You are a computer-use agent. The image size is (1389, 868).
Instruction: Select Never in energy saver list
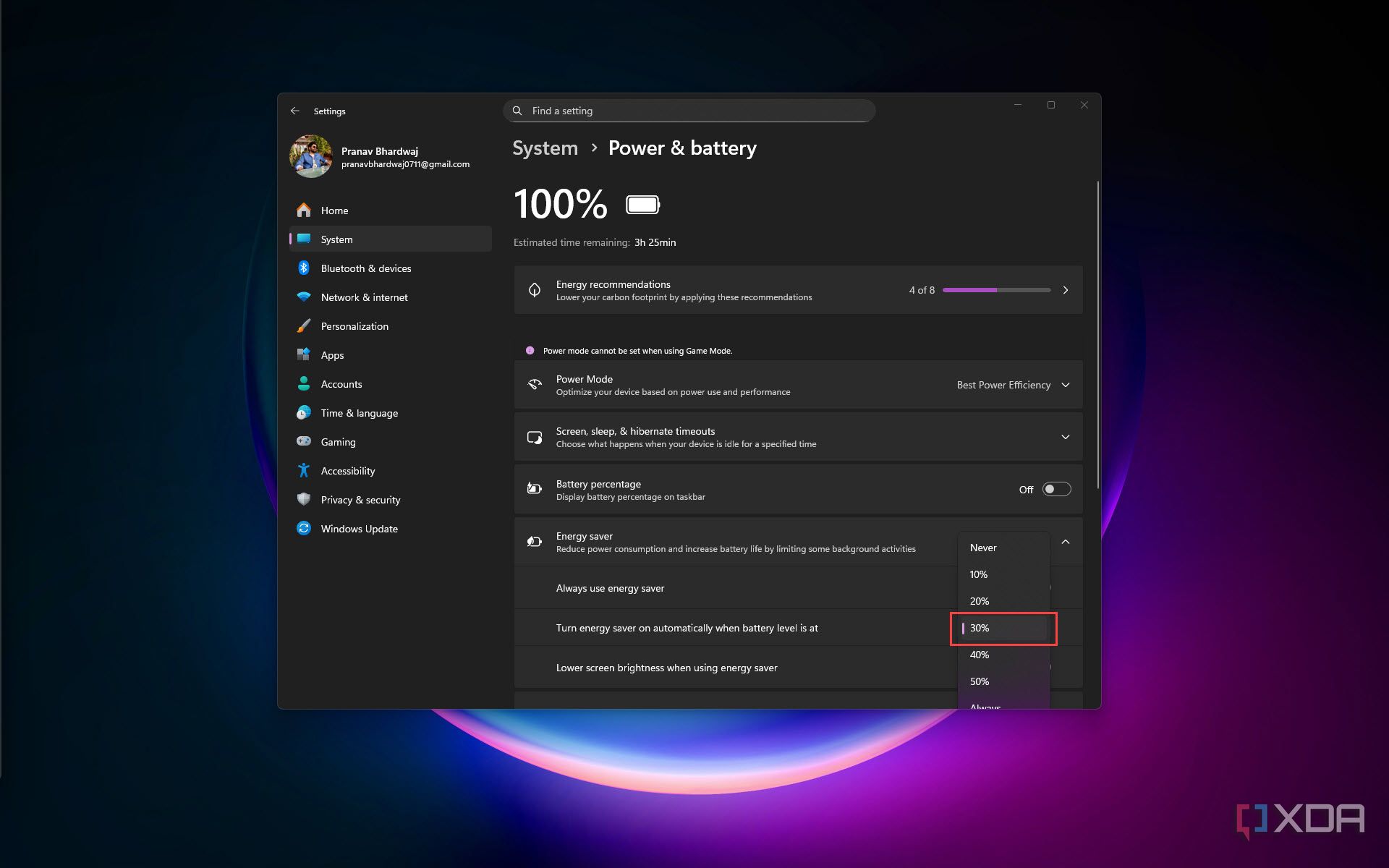(x=1004, y=548)
